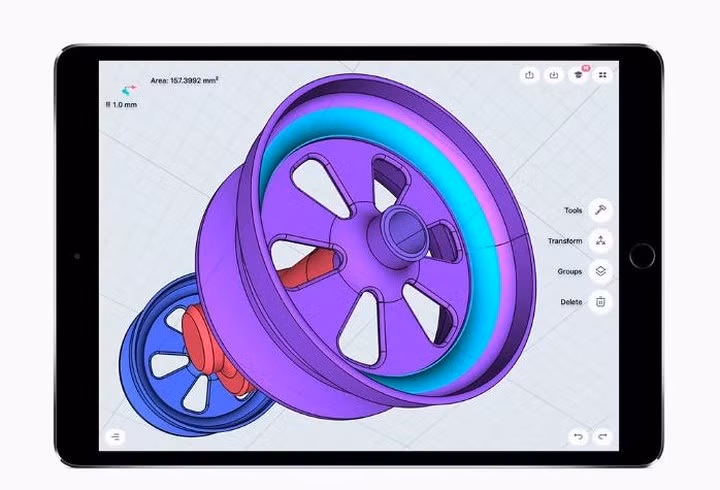
Task: Undo the last action
Action: point(579,436)
